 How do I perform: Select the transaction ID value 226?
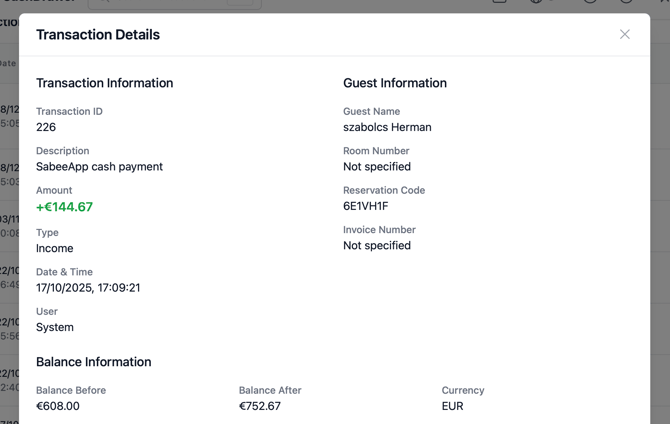[46, 127]
